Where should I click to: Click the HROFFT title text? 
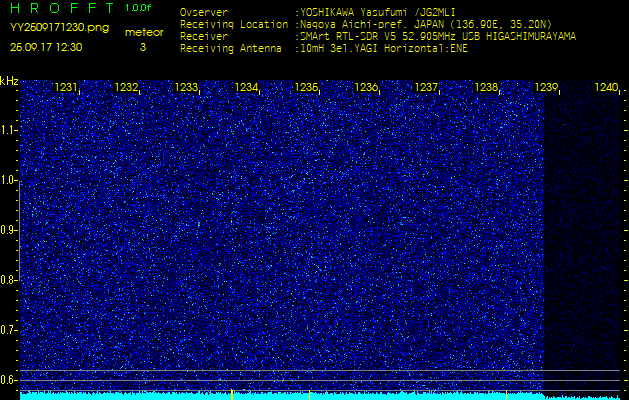[59, 9]
